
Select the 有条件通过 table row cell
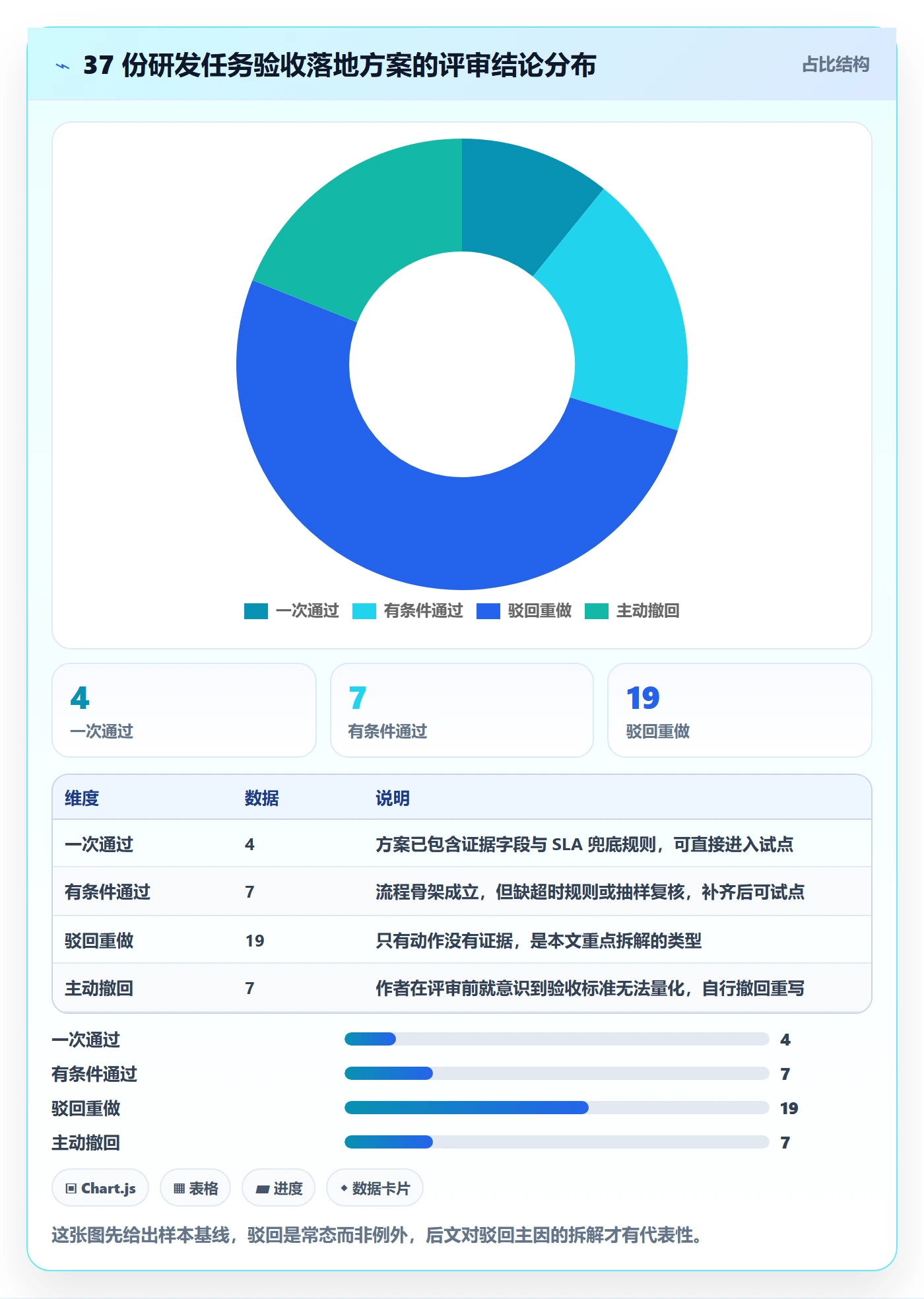coord(108,892)
